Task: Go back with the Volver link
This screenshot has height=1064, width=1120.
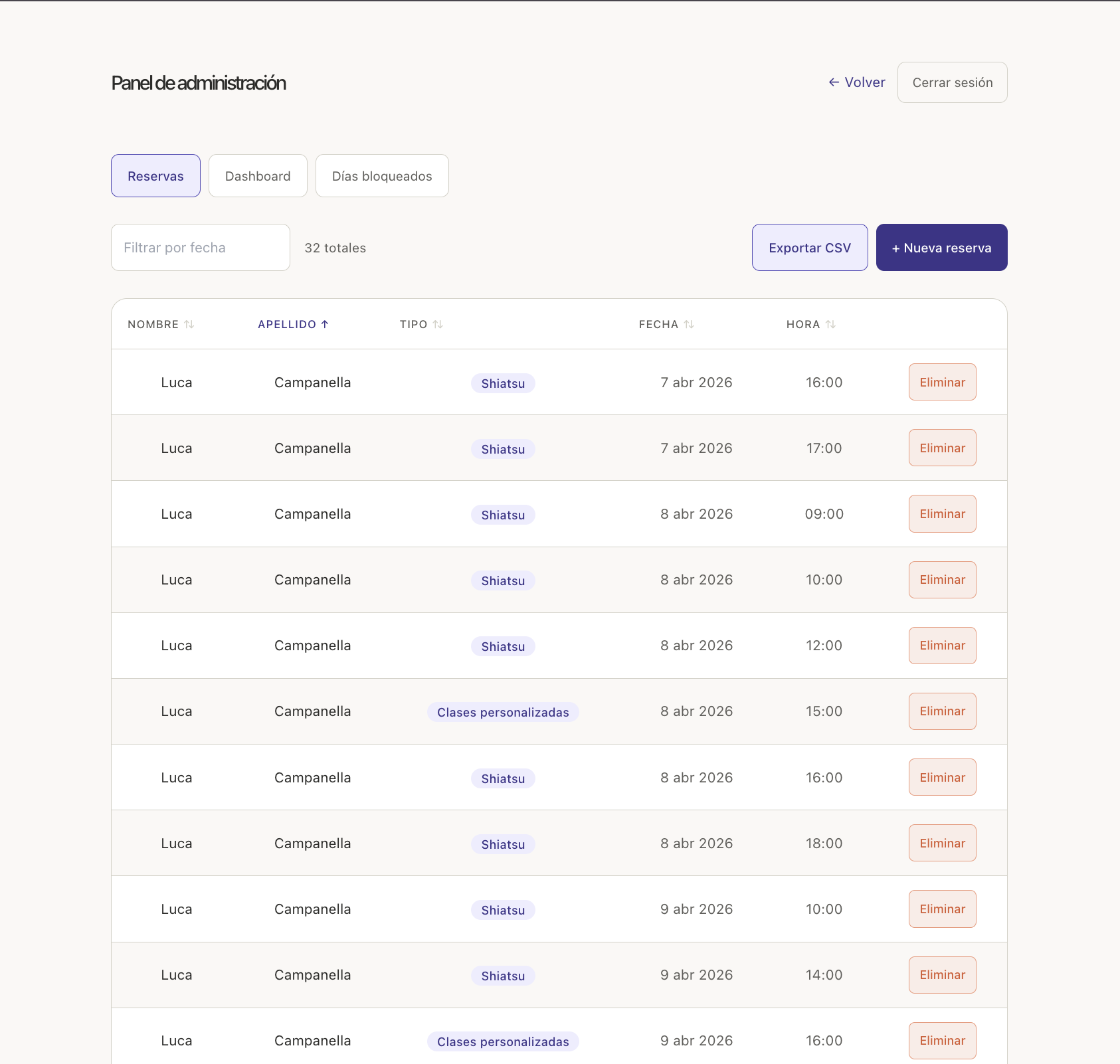Action: [857, 82]
